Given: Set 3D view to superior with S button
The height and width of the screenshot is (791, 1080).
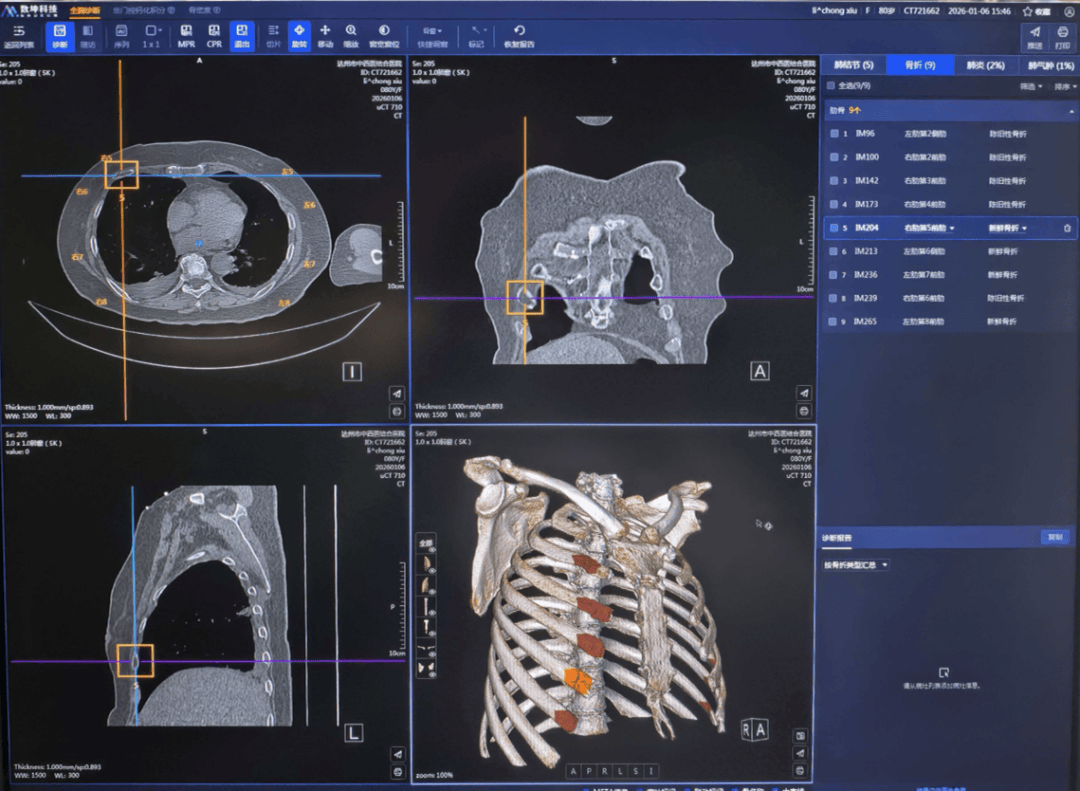Looking at the screenshot, I should point(636,771).
